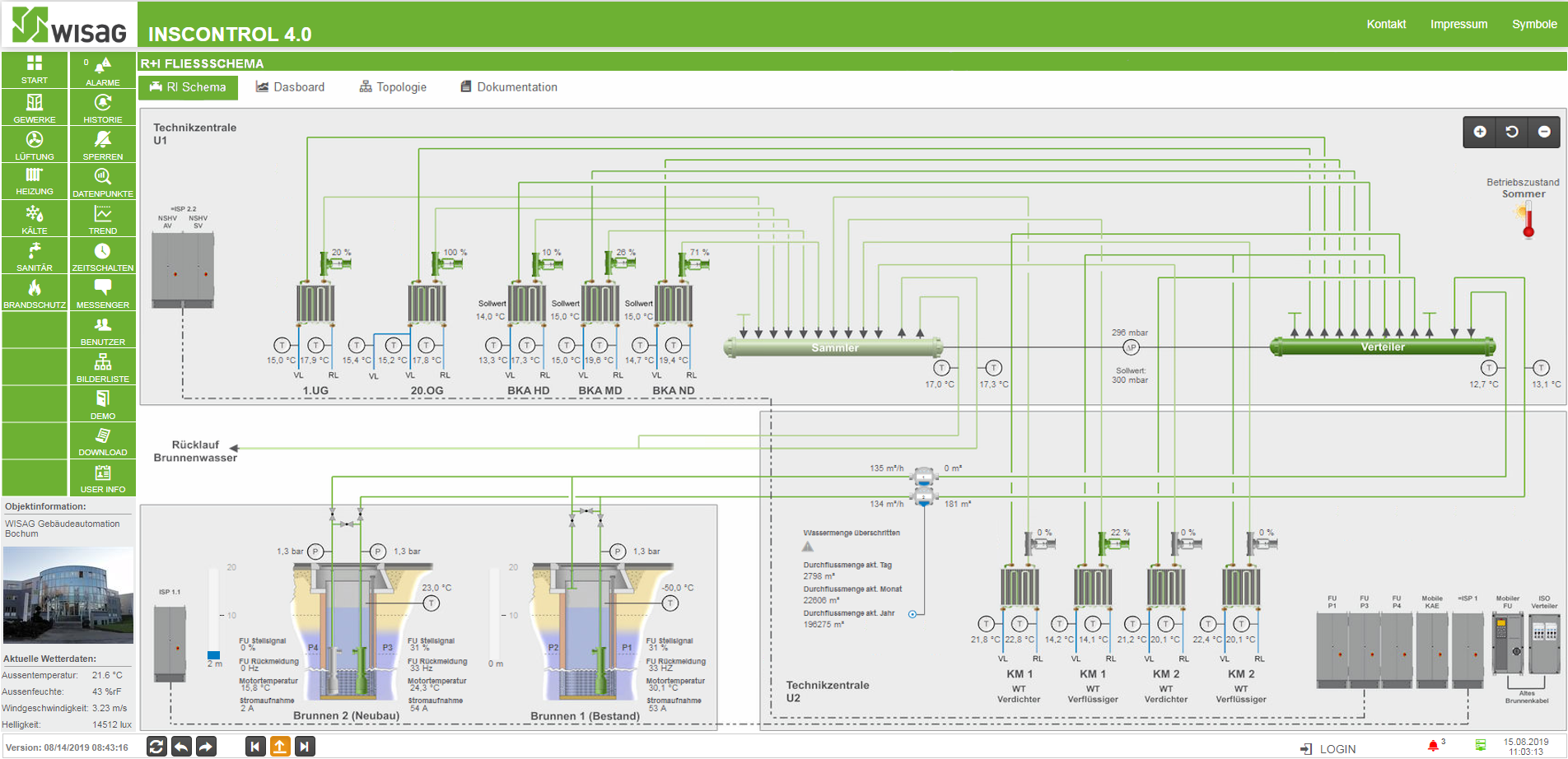Viewport: 1568px width, 759px height.
Task: Open the GEWERKE section
Action: click(x=35, y=107)
